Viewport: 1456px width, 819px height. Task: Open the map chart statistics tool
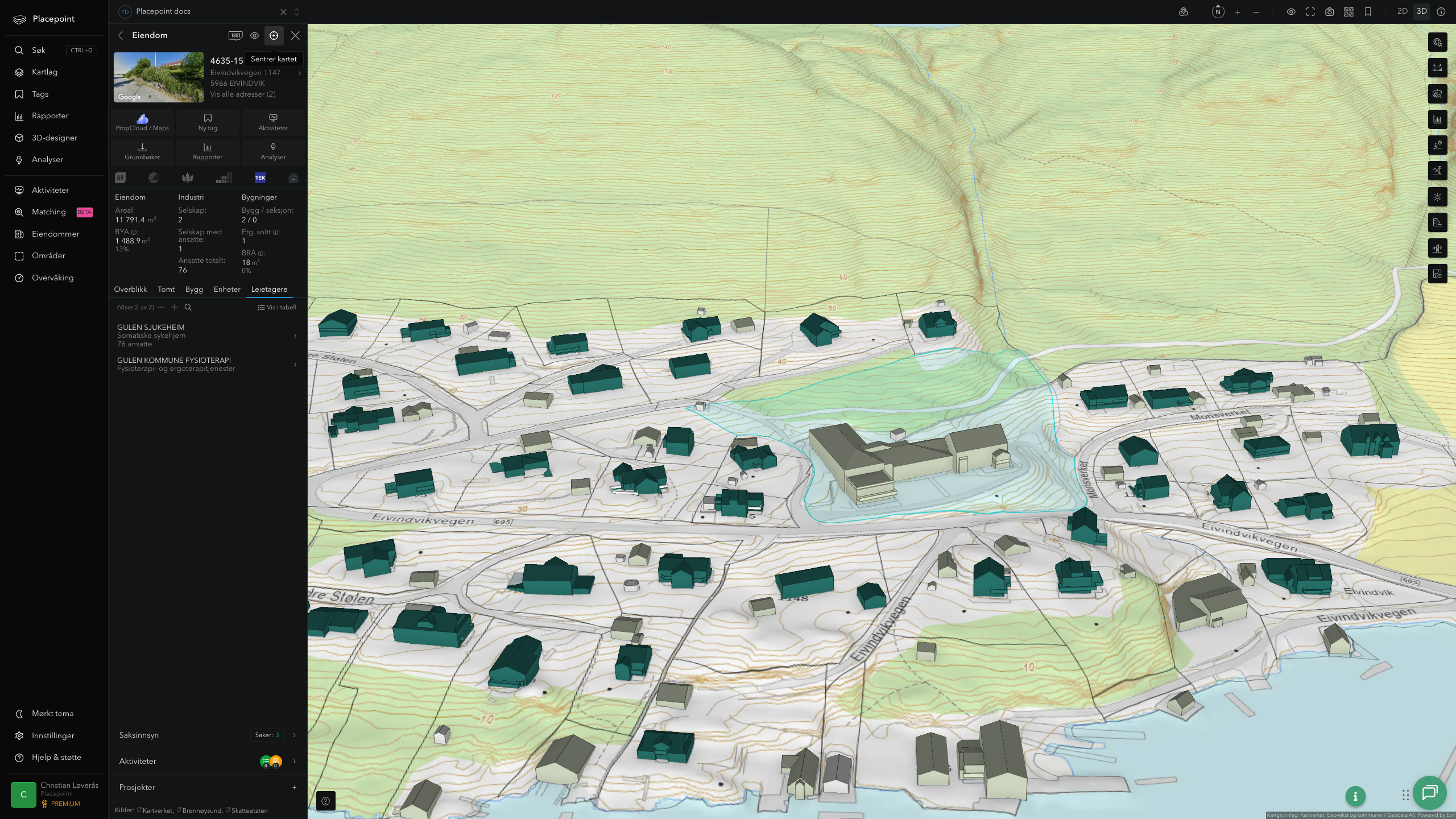pyautogui.click(x=1437, y=119)
